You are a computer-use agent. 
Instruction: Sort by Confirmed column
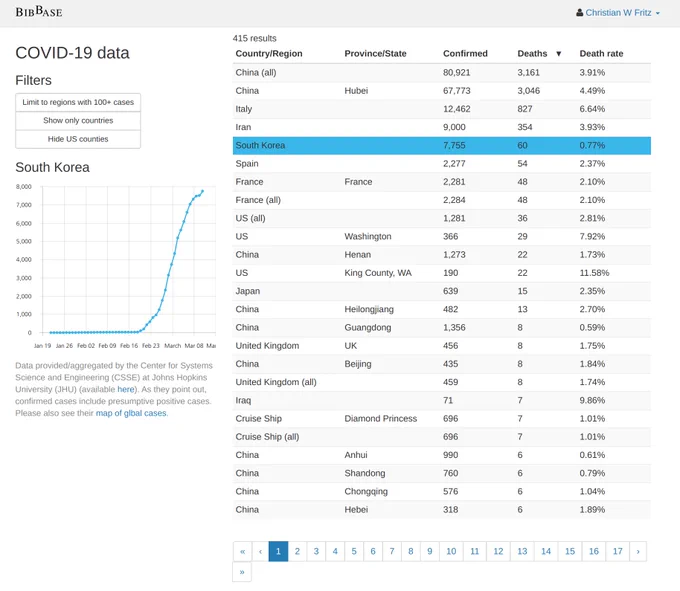(465, 53)
